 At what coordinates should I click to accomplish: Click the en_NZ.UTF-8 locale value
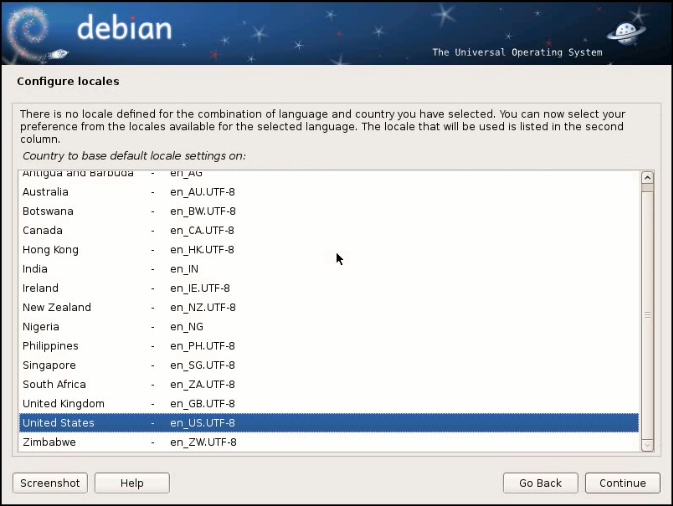[x=203, y=308]
